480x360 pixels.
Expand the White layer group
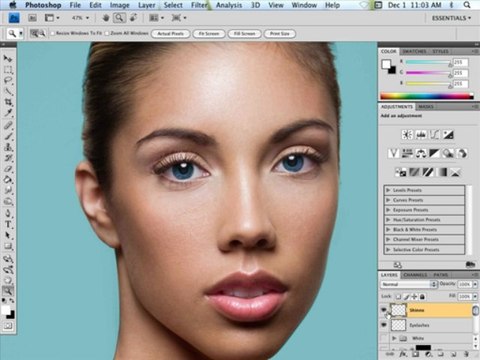(x=394, y=338)
